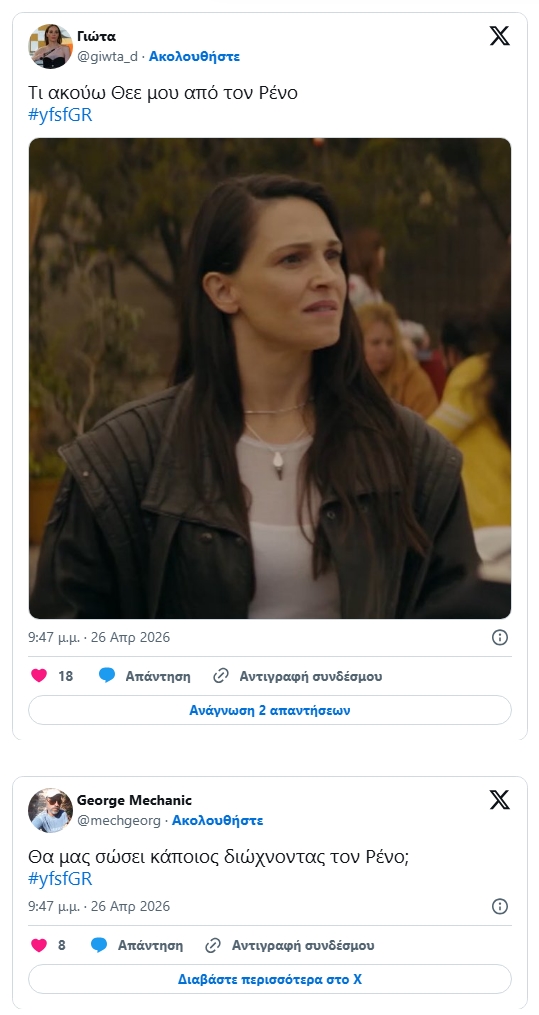The image size is (539, 1015).
Task: Open the #yfsfGR hashtag in second tweet
Action: pos(60,879)
